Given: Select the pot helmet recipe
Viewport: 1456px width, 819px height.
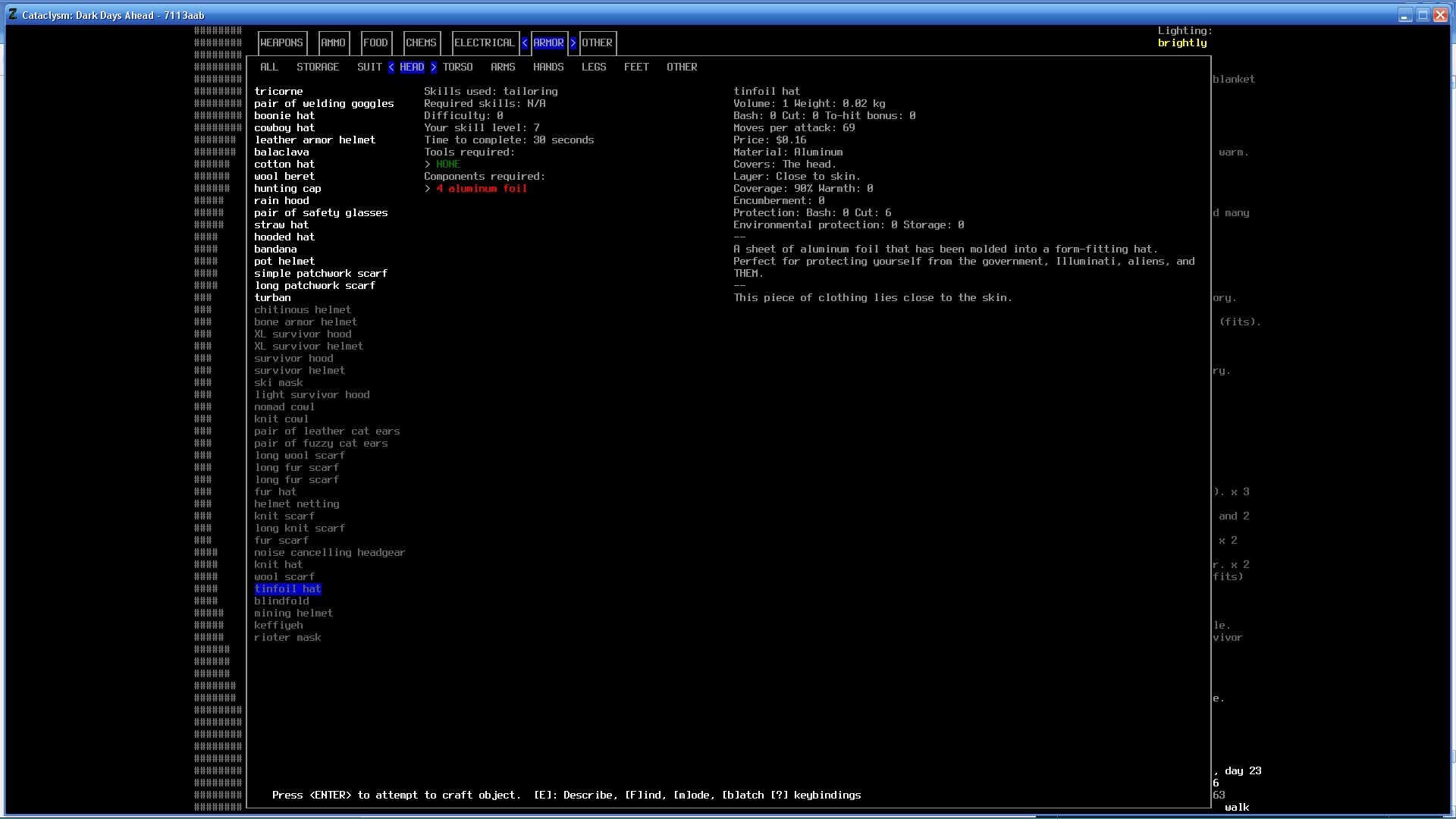Looking at the screenshot, I should [x=284, y=262].
